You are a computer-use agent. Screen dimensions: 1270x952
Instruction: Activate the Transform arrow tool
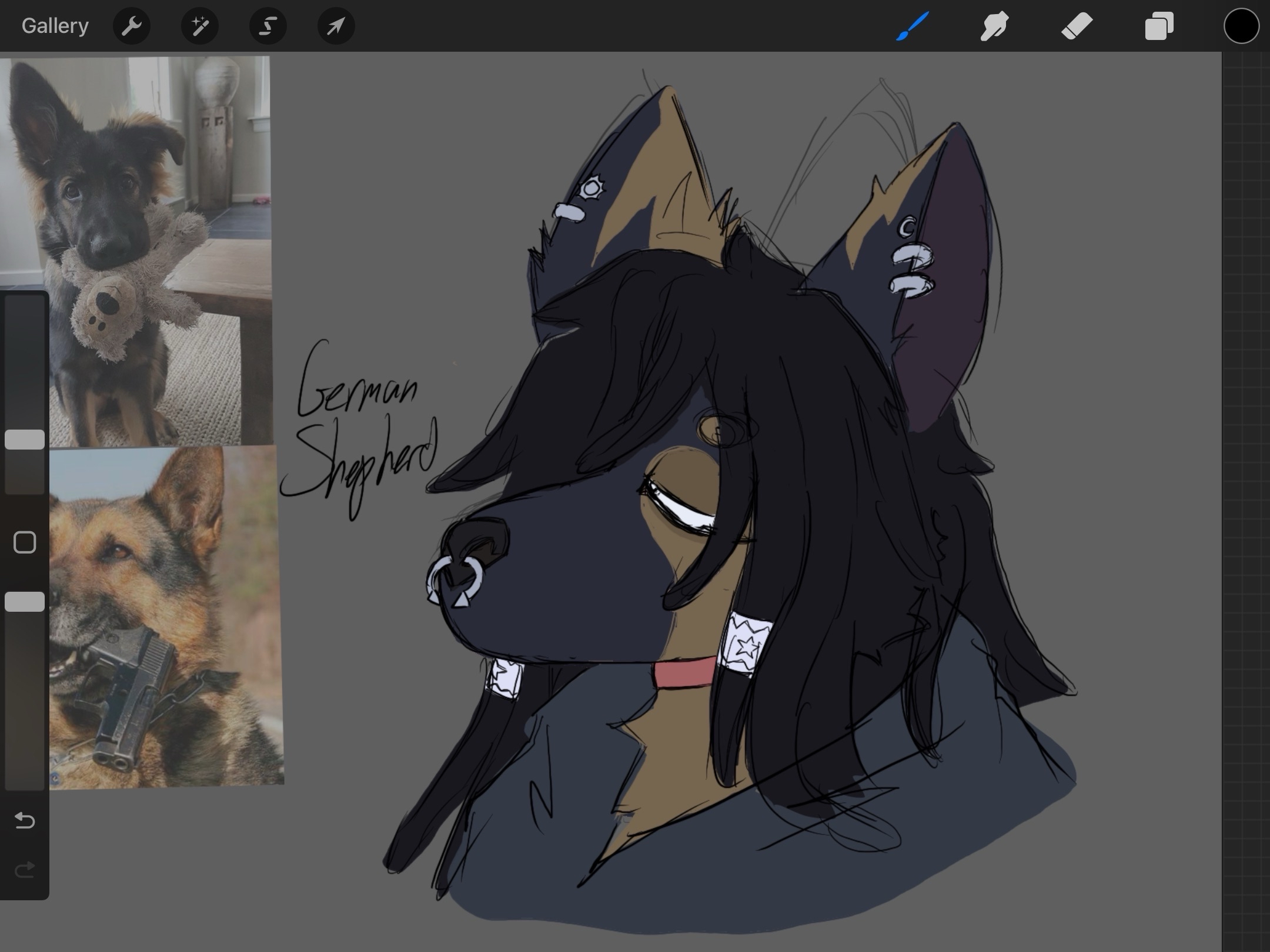(x=336, y=26)
